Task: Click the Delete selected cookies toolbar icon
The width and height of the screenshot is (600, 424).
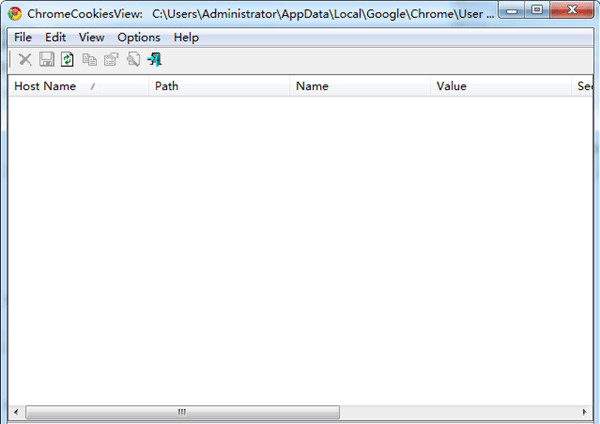Action: click(x=25, y=60)
